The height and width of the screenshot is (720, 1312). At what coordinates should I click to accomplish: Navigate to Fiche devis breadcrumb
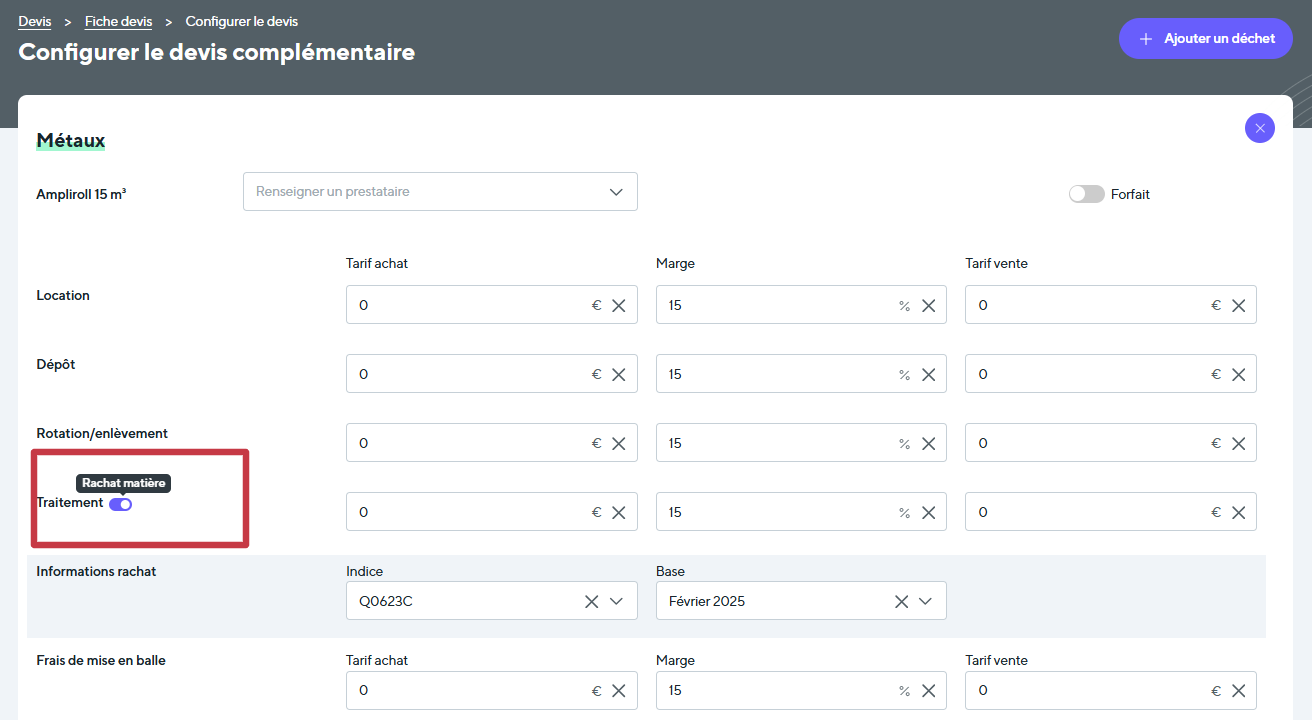coord(118,21)
